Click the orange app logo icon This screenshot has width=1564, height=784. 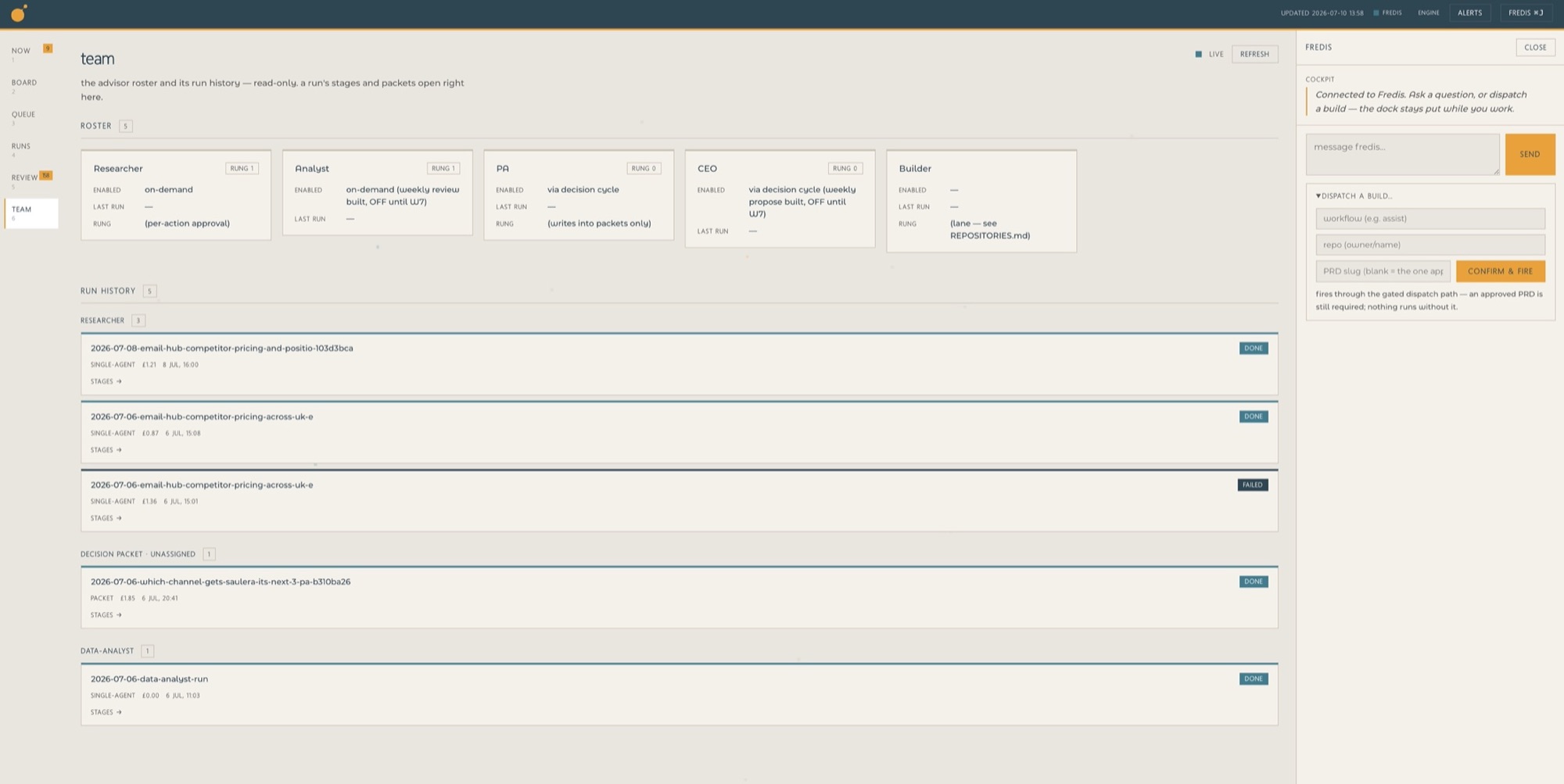tap(19, 13)
